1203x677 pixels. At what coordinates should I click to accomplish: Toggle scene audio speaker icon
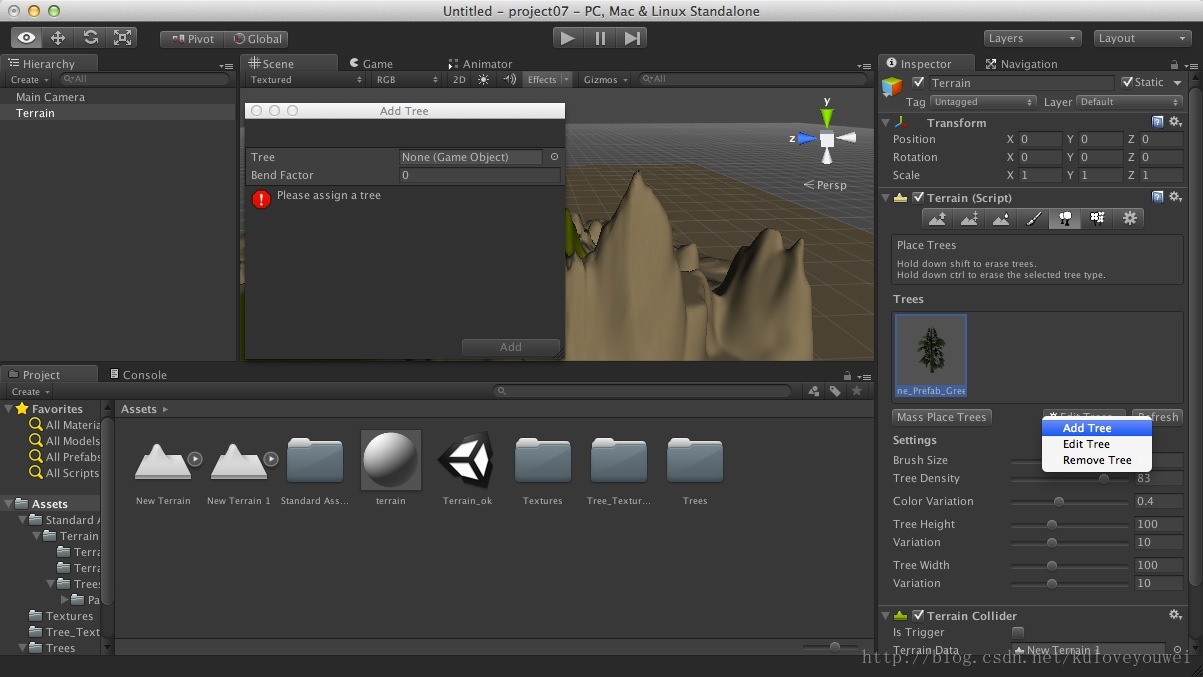[x=509, y=79]
